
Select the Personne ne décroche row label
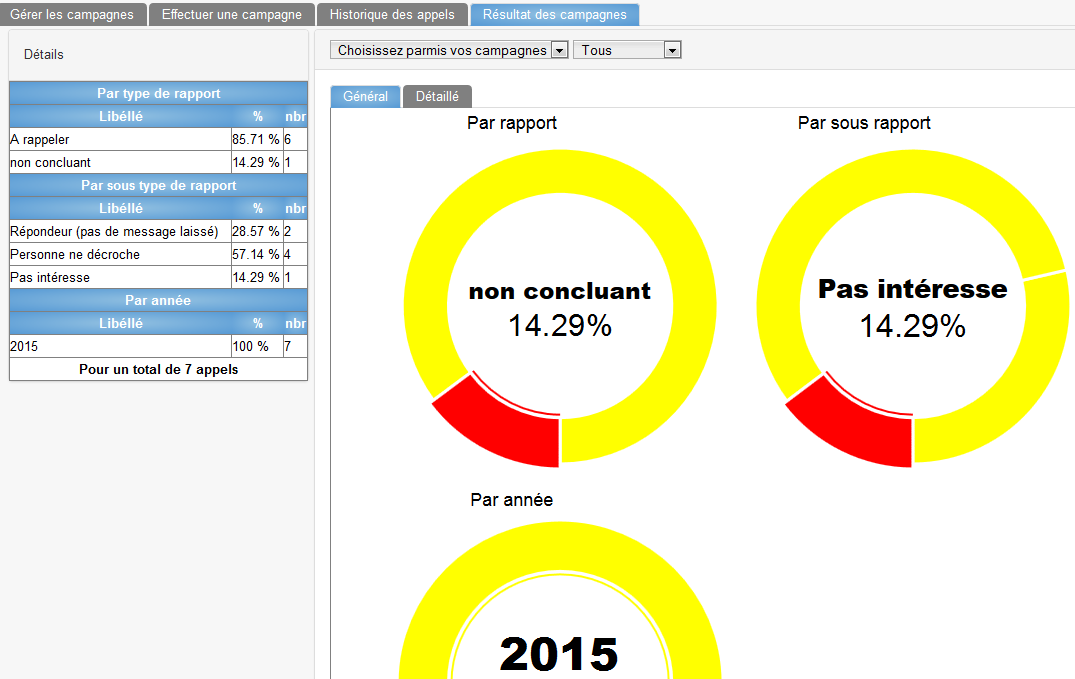point(75,254)
